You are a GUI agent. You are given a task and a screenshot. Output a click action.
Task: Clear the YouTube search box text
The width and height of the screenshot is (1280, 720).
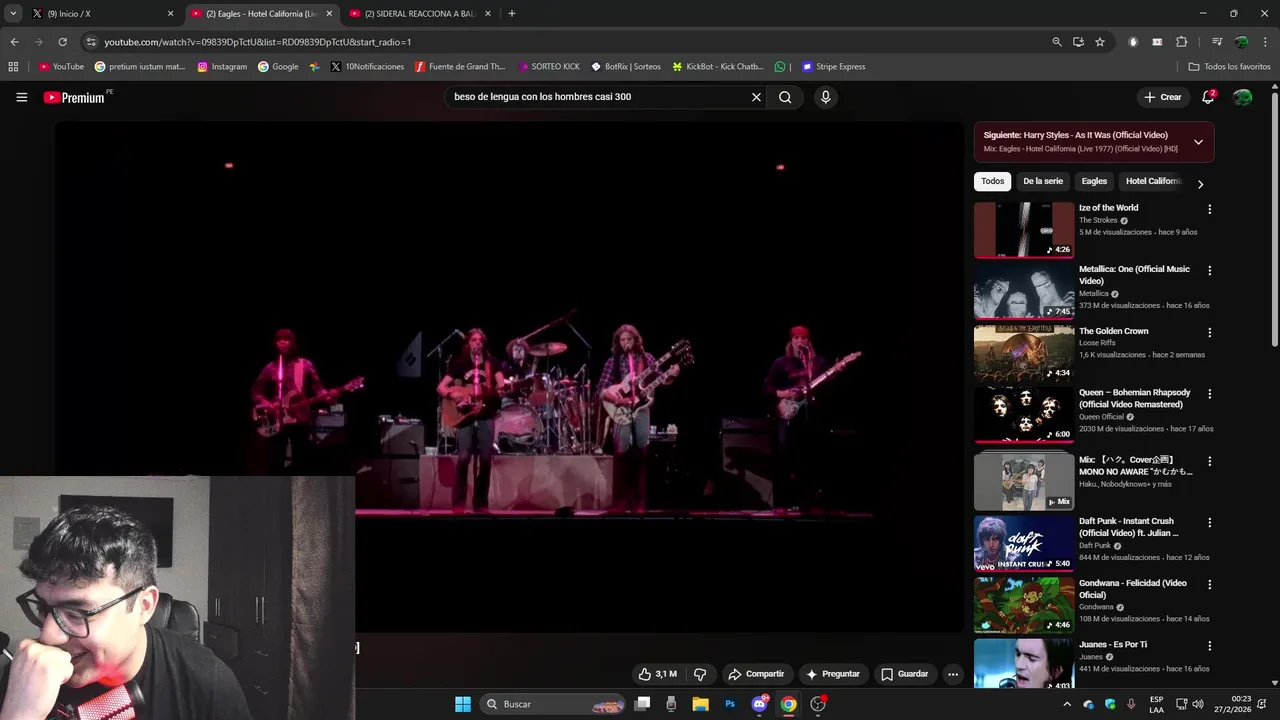[x=756, y=97]
